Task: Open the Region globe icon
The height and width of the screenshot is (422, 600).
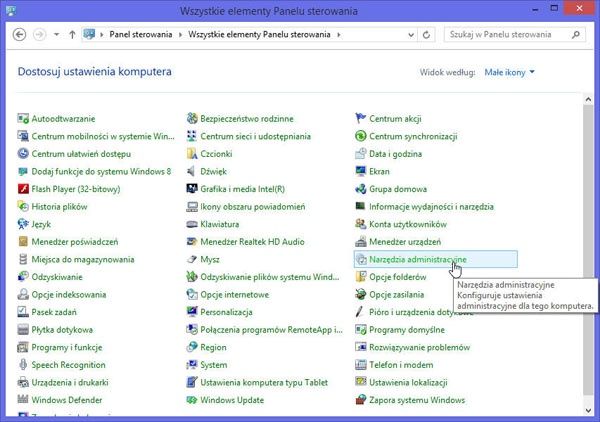Action: 192,347
